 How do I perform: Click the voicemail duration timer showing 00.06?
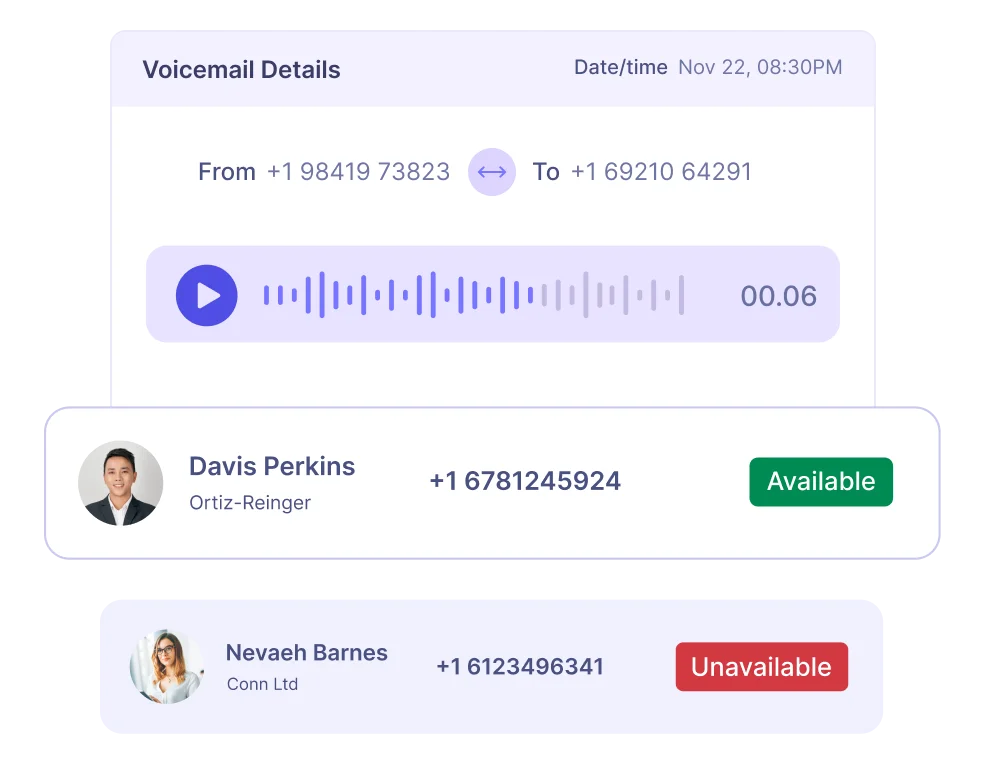[779, 295]
